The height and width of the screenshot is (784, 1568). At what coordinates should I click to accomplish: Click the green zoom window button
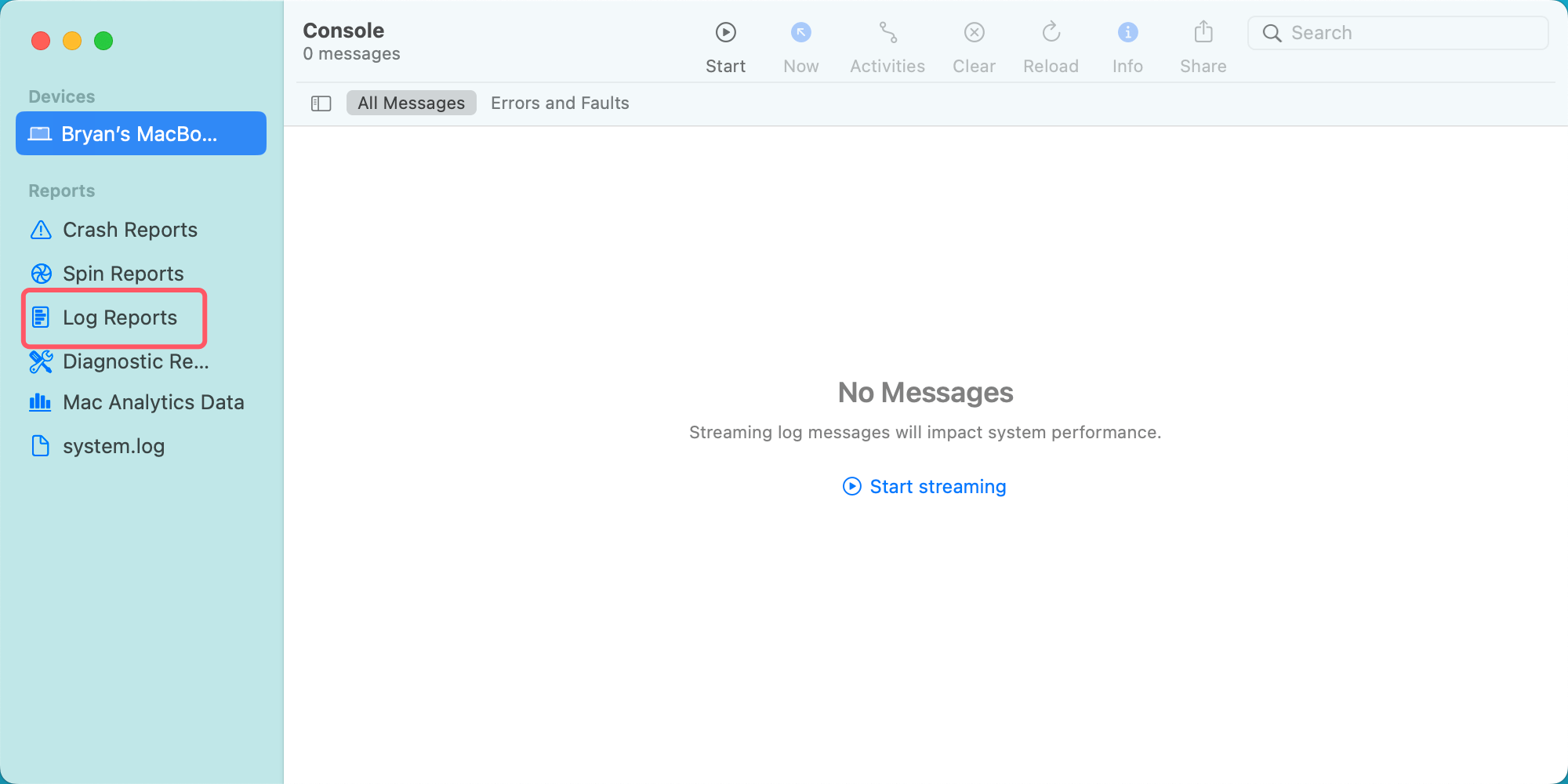[103, 41]
